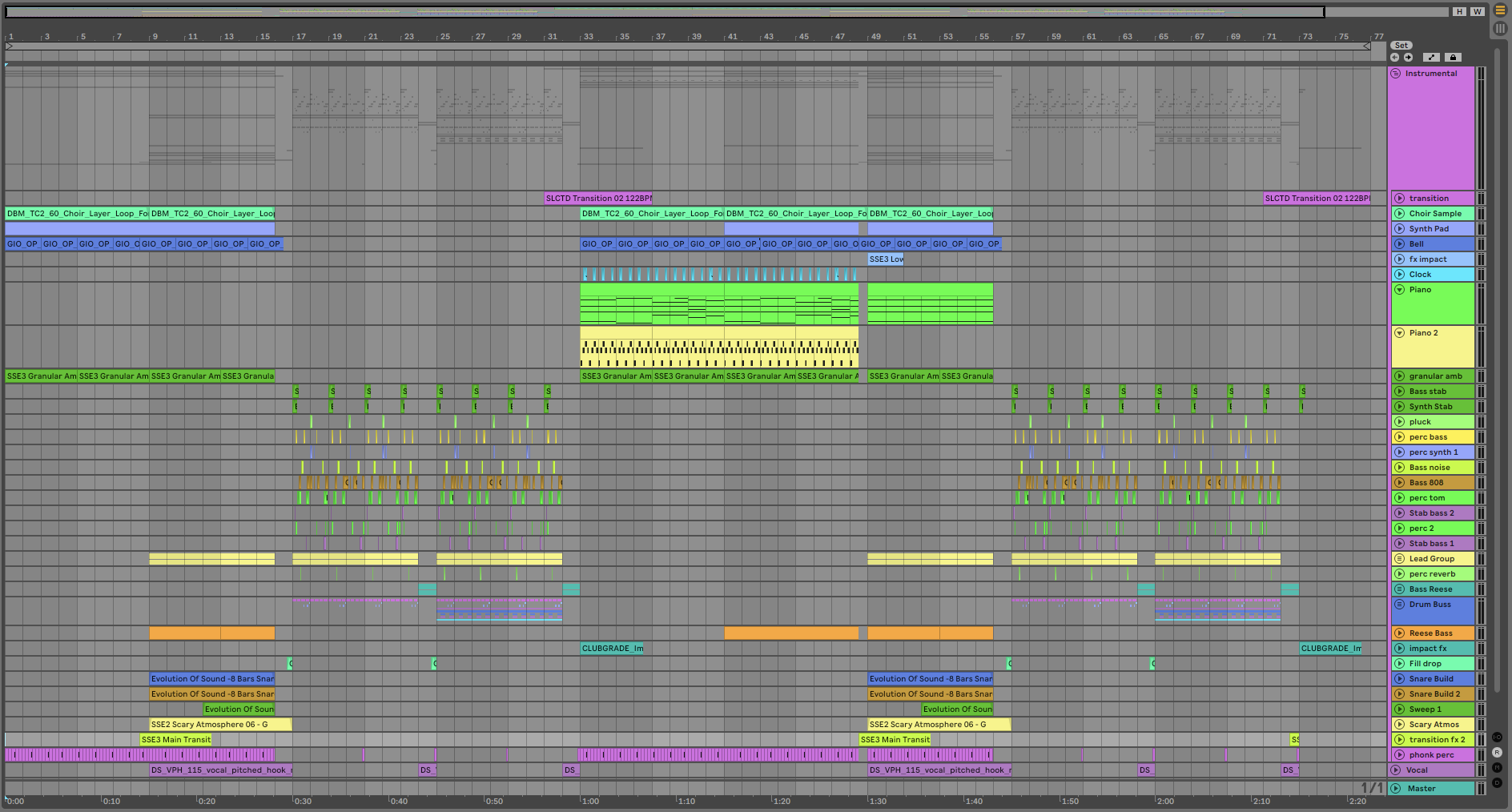Show the Mixer section M button
1512x812 pixels.
click(x=1497, y=767)
